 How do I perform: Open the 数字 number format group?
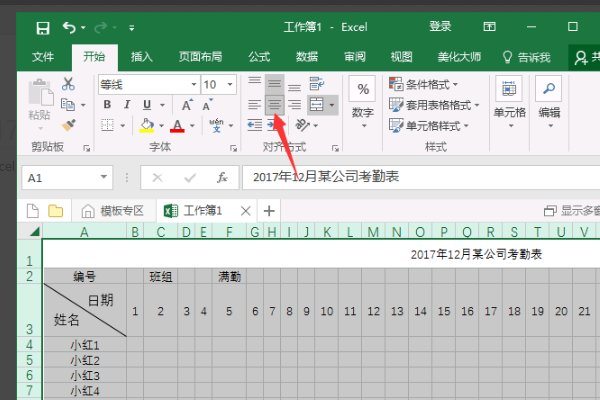363,102
